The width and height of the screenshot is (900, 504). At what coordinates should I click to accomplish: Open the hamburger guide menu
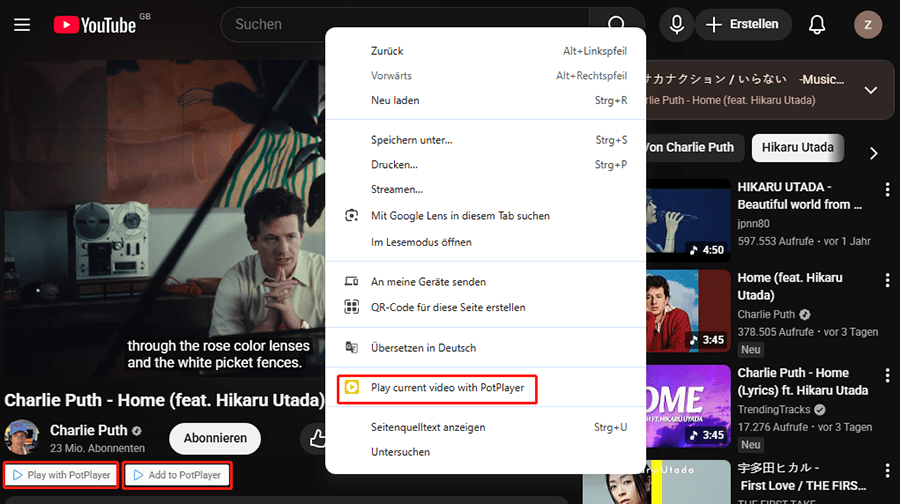click(22, 25)
